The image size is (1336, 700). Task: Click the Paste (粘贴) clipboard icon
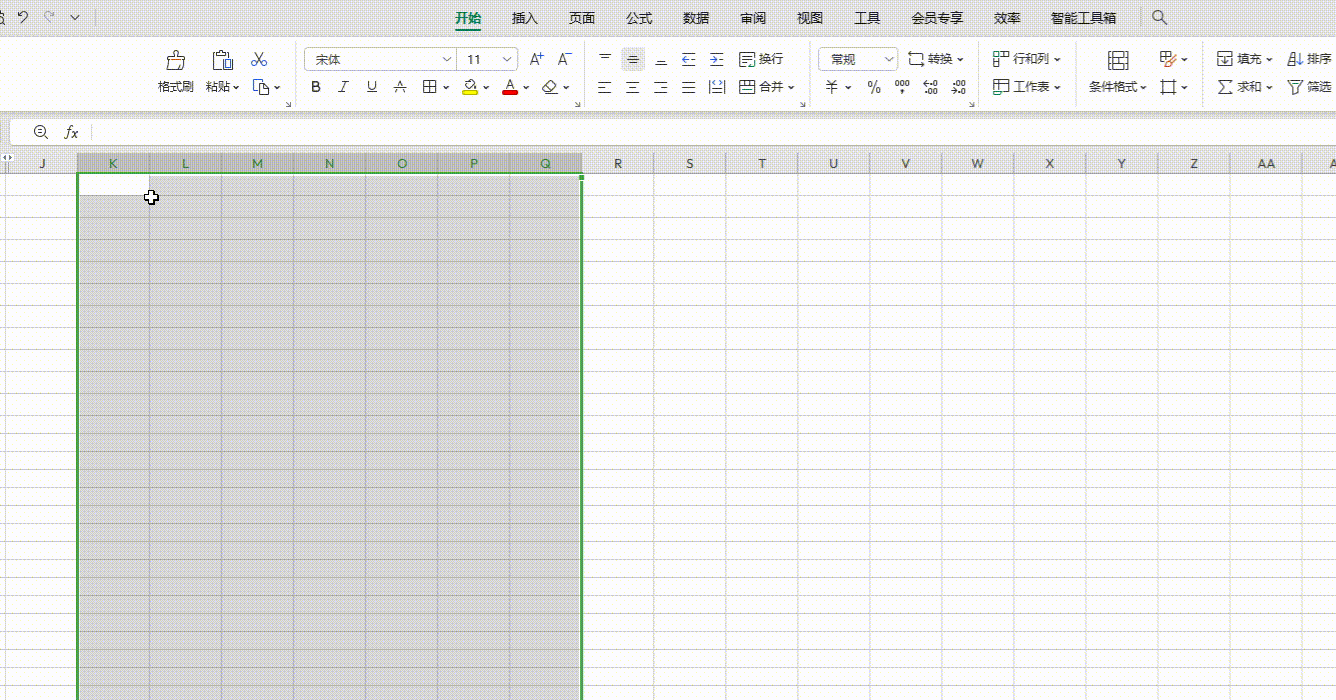pyautogui.click(x=222, y=60)
